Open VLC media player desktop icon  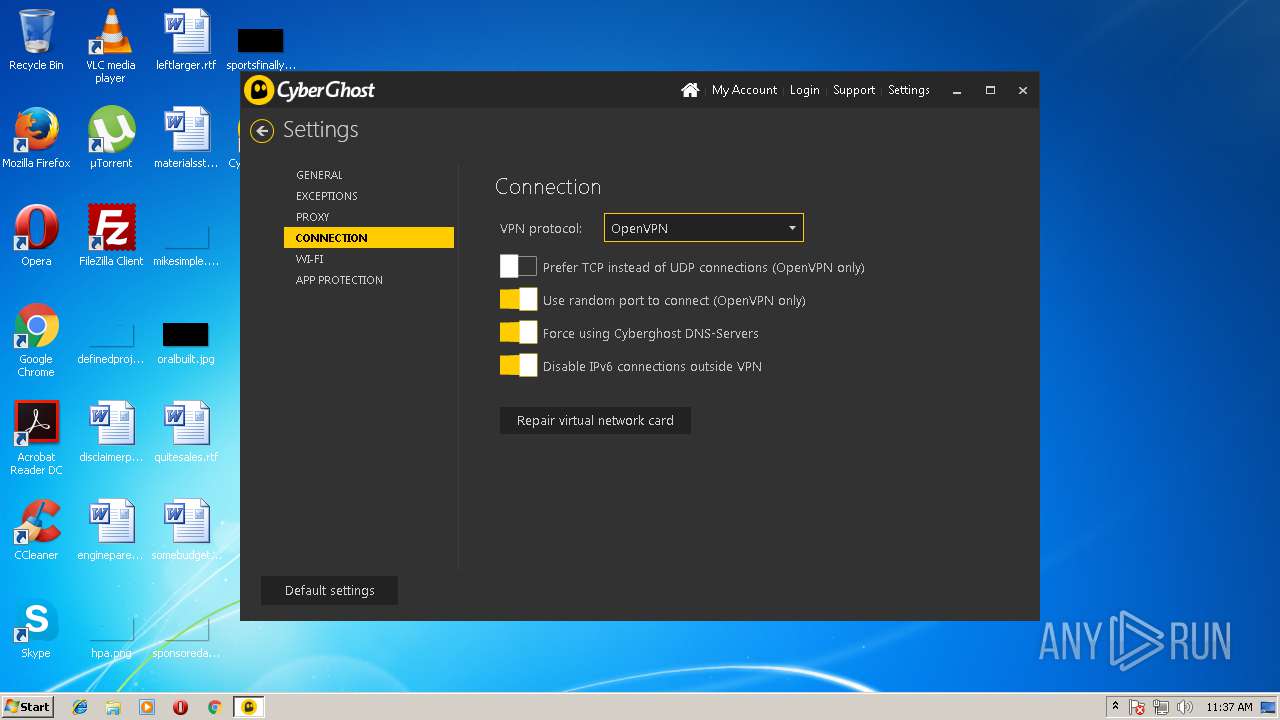click(110, 46)
